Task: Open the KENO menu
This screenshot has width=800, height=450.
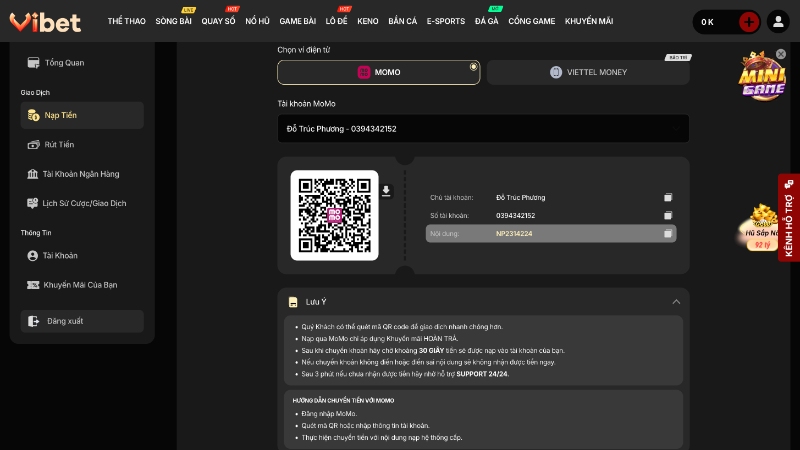Action: (368, 21)
